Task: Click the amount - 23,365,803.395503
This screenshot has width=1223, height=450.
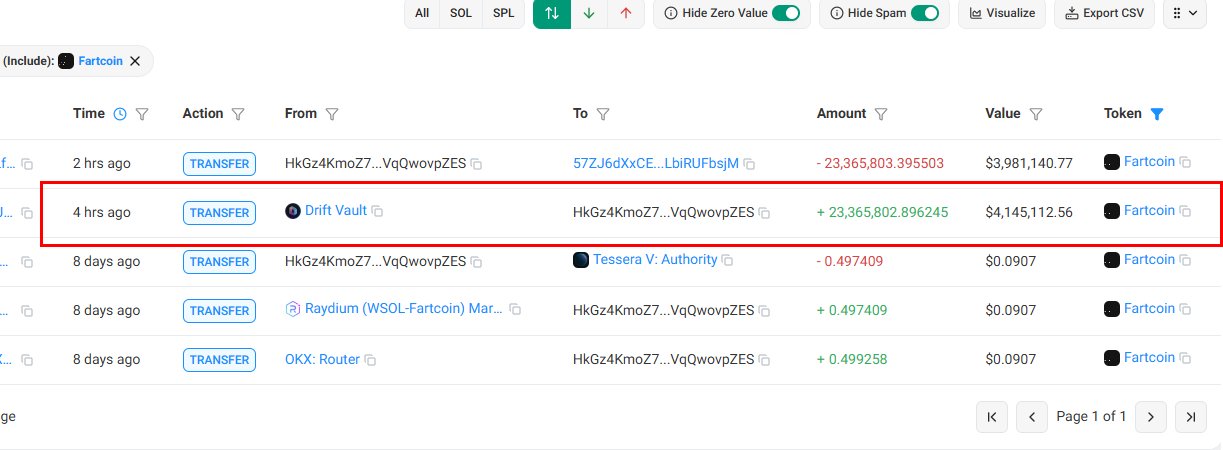Action: pos(880,163)
